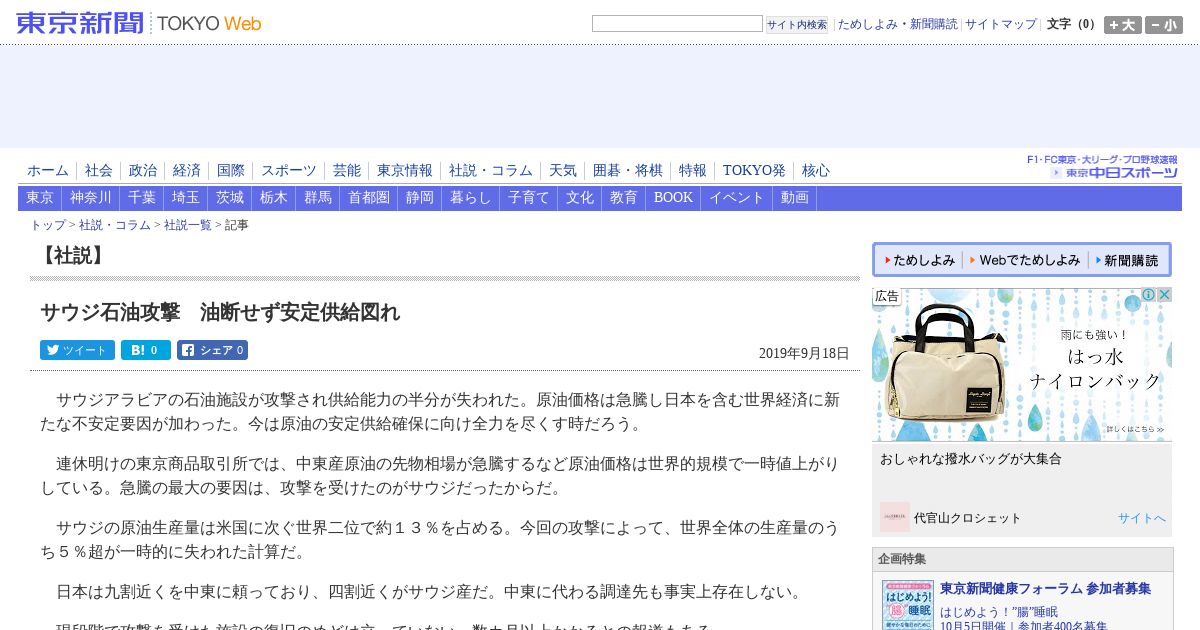Select the 栃木 regional tab
This screenshot has width=1200, height=630.
[x=274, y=198]
